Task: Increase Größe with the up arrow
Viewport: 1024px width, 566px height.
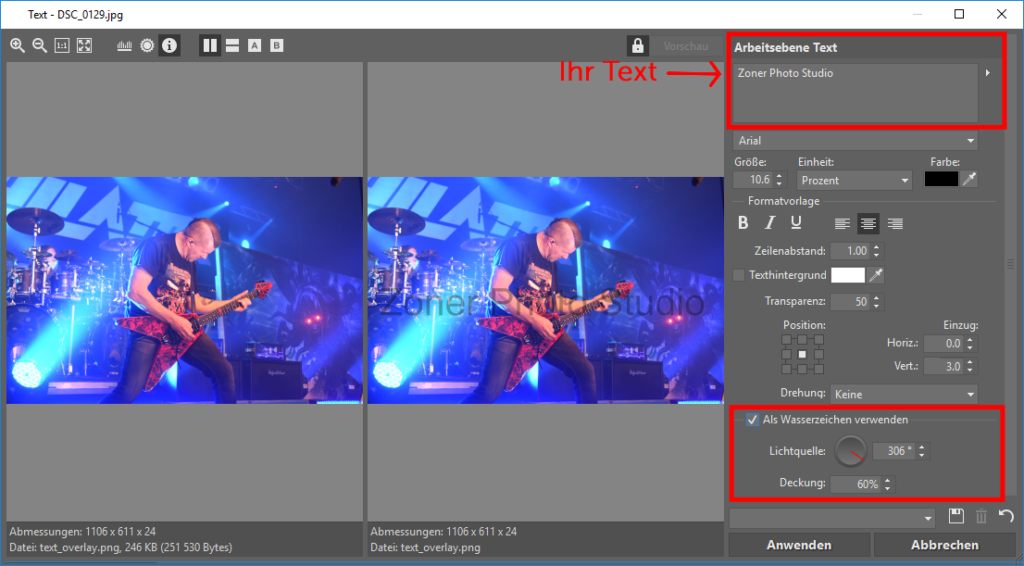Action: tap(780, 176)
